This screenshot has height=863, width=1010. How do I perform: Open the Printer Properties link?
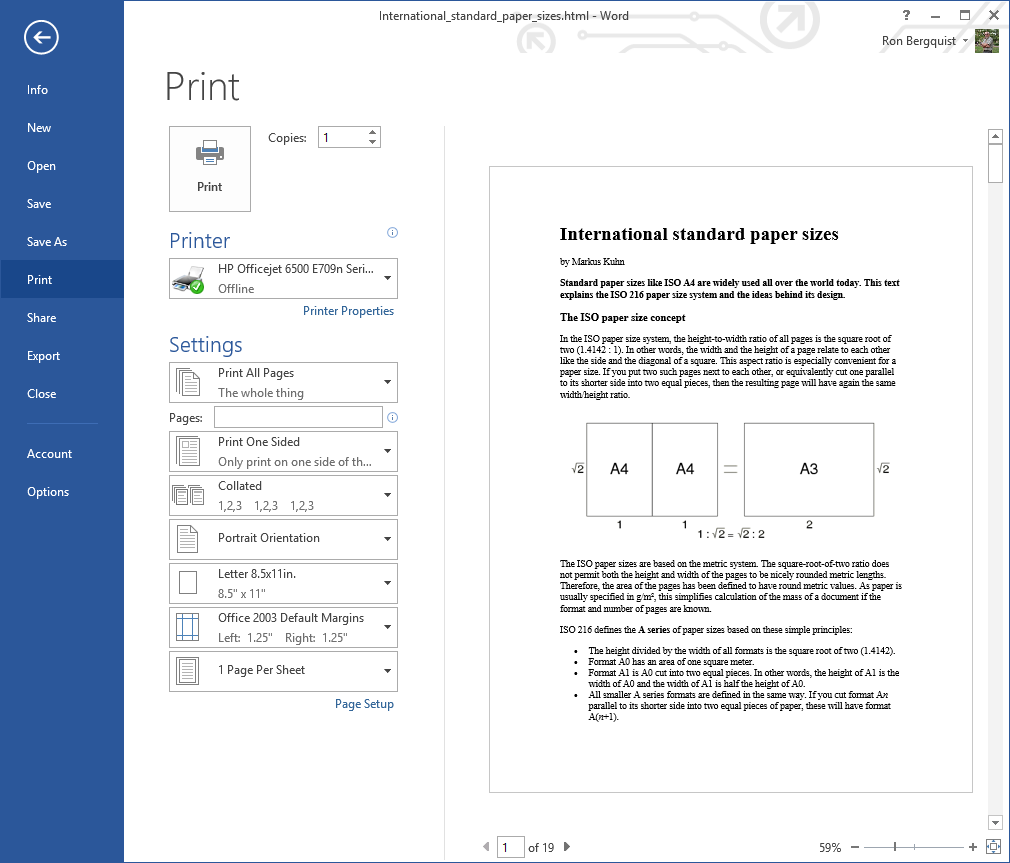pyautogui.click(x=348, y=311)
